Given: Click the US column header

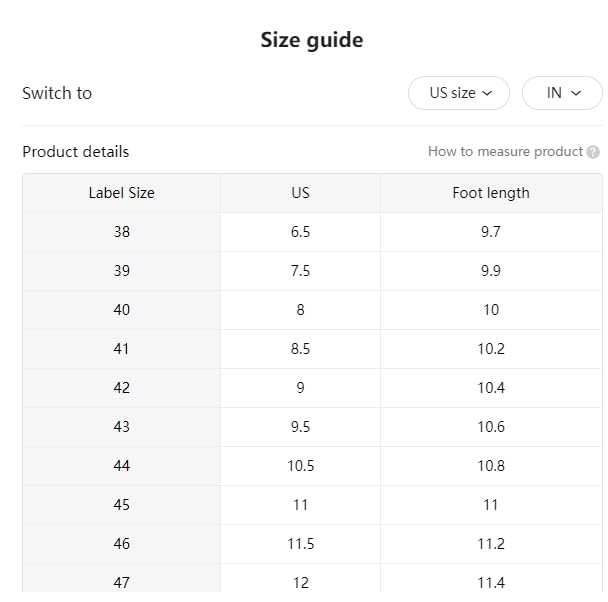Looking at the screenshot, I should (x=300, y=193).
